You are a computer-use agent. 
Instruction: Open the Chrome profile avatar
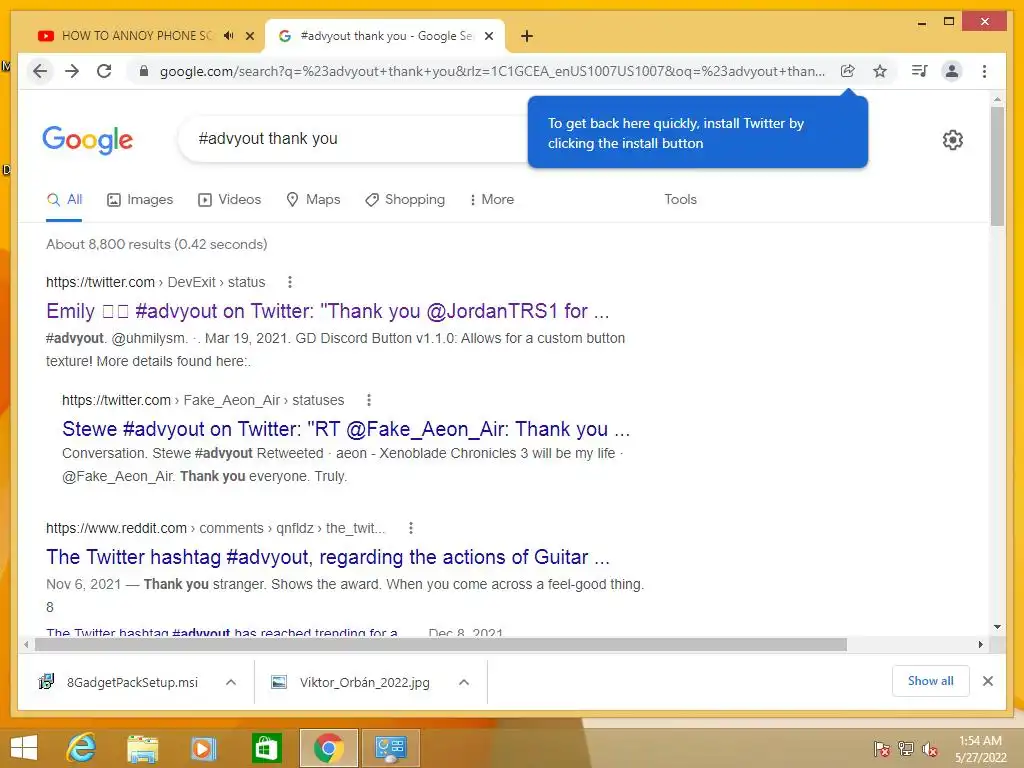(952, 71)
